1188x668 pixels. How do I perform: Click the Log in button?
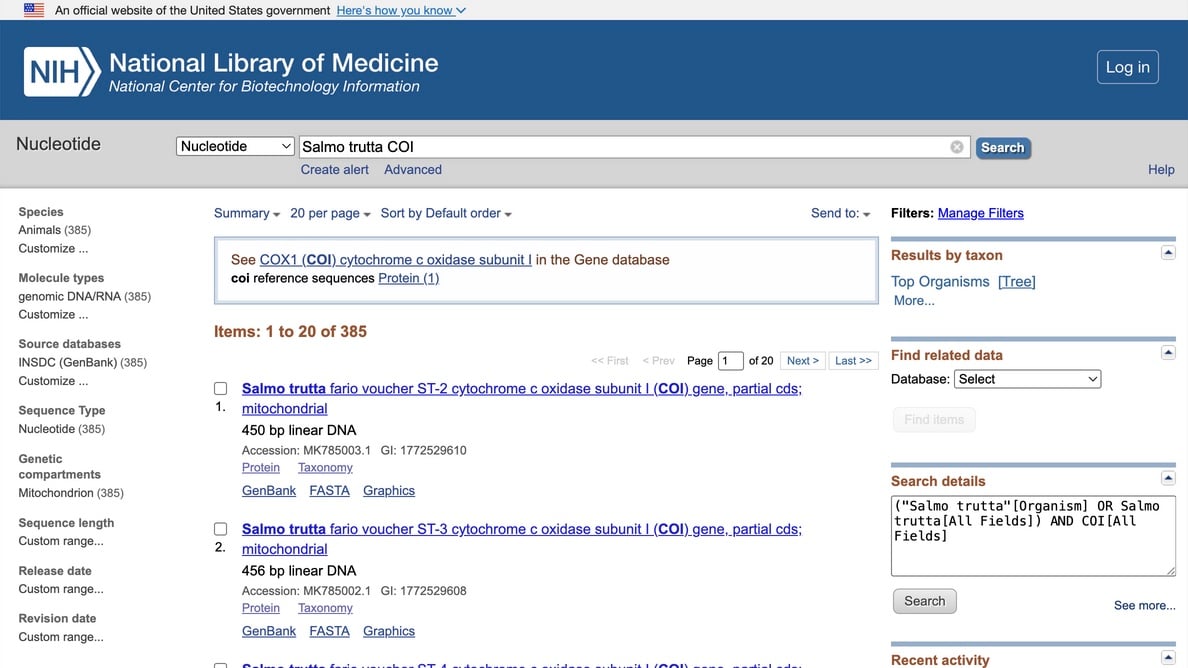[1127, 67]
